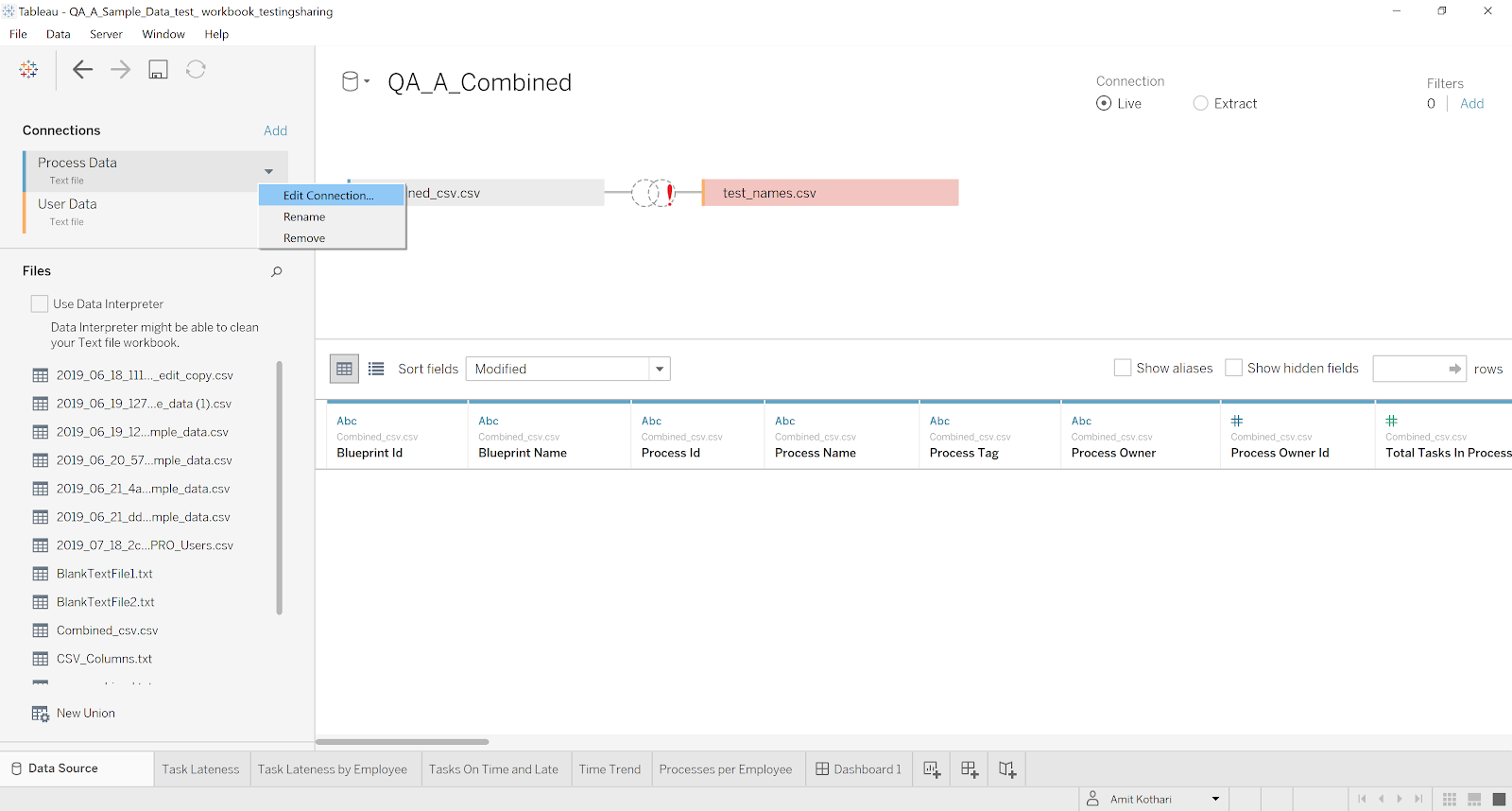Select the Live connection radio button

(1104, 103)
